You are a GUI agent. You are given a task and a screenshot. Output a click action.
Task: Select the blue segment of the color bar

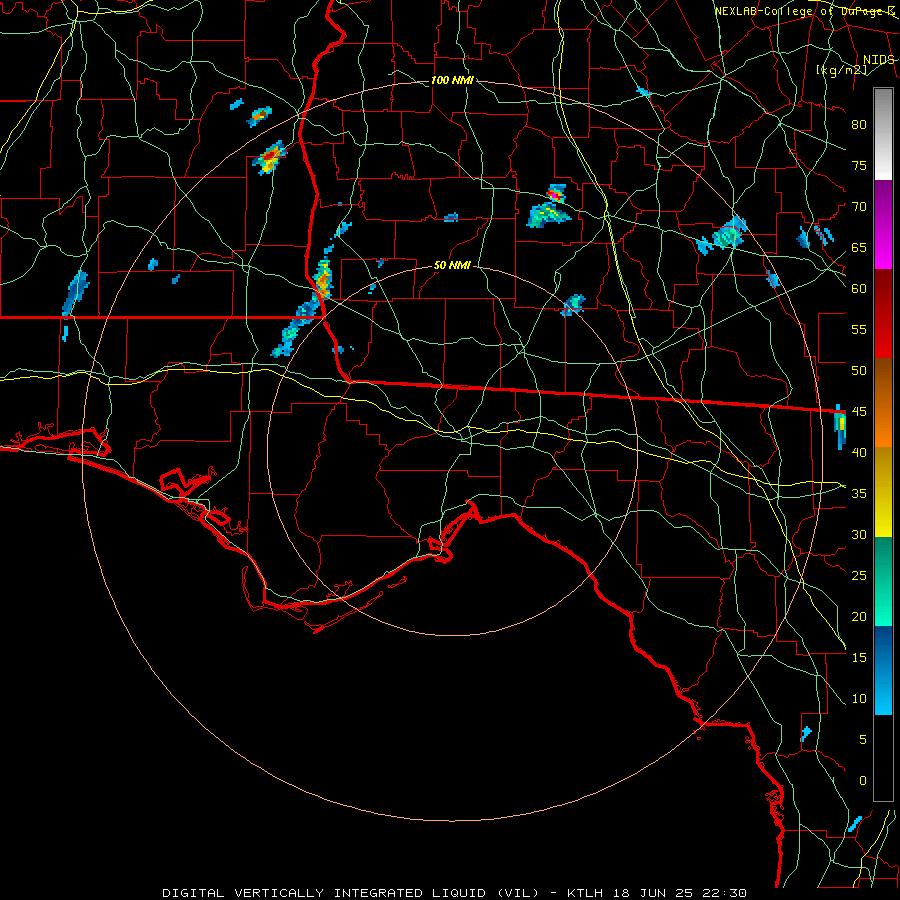(x=883, y=670)
